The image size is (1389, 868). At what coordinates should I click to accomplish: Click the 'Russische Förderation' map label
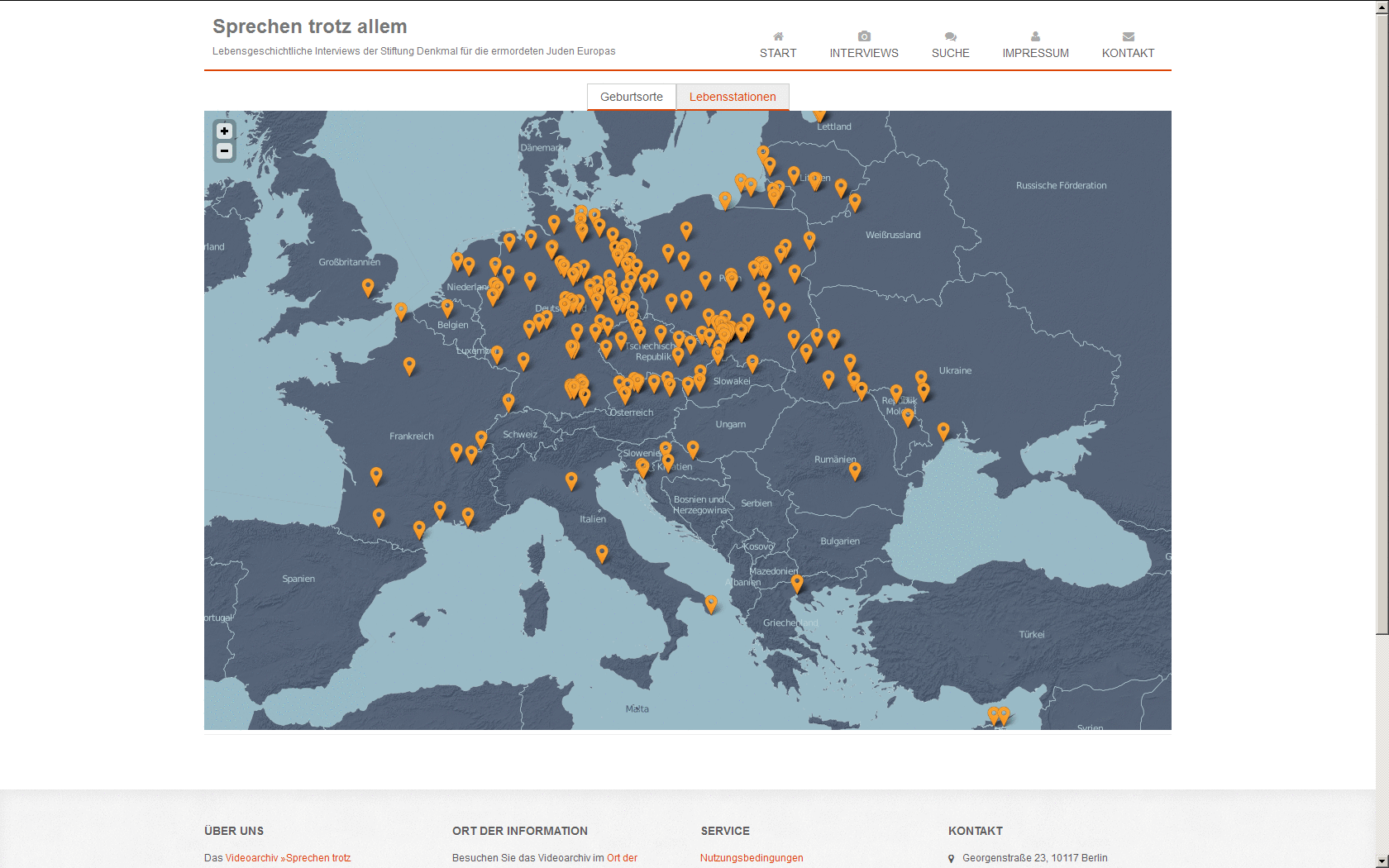tap(1061, 185)
